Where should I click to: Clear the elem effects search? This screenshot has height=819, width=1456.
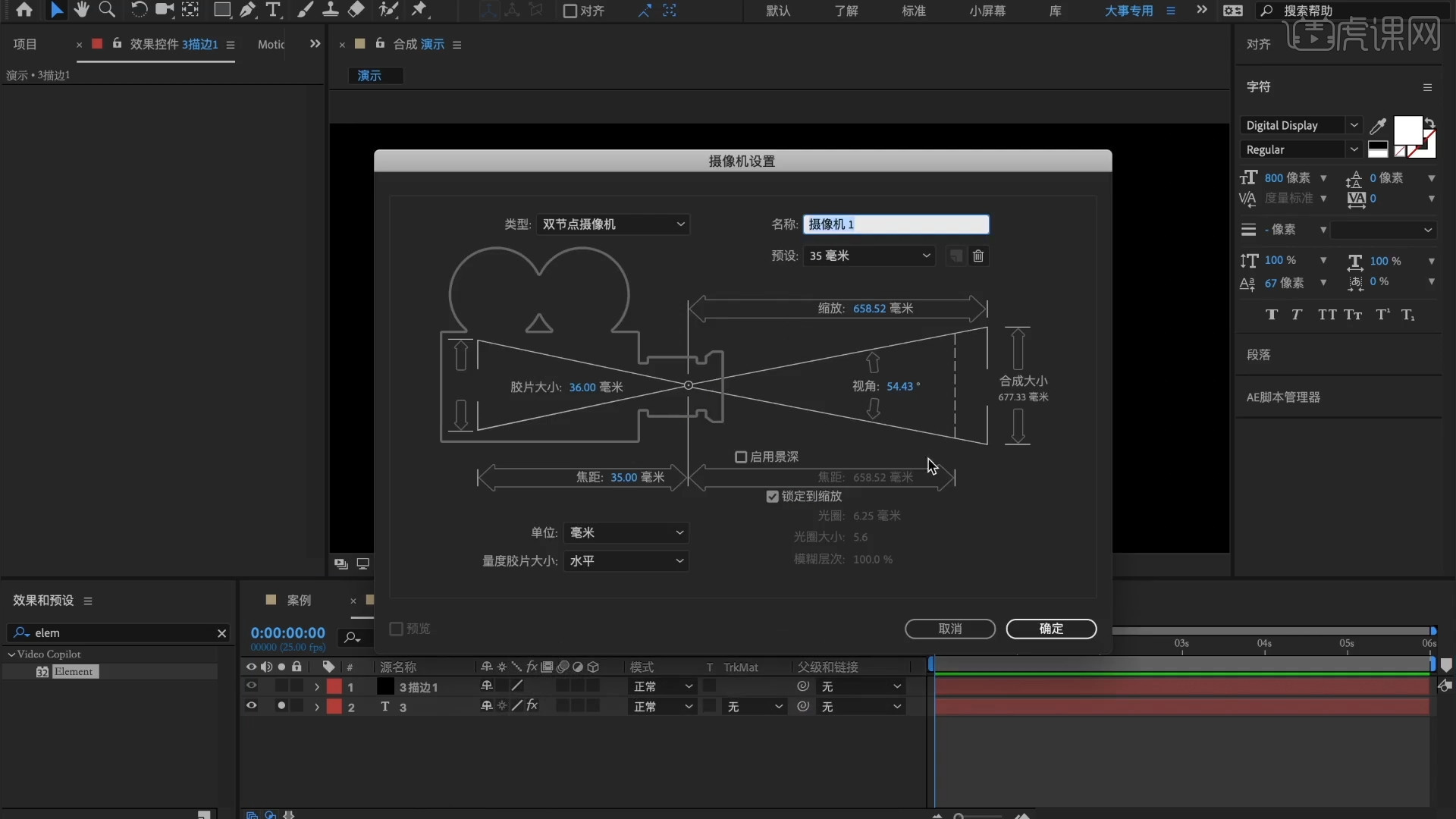pos(221,633)
